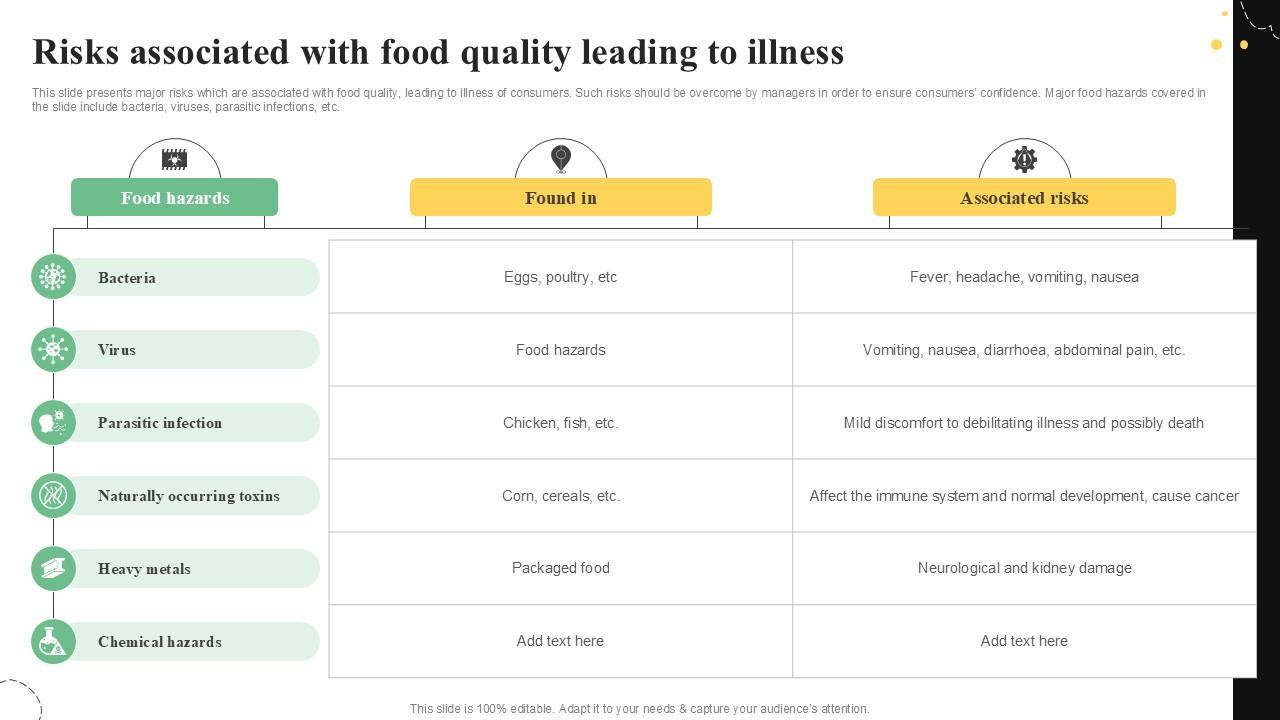Select the Packaged food cell
1280x720 pixels.
561,568
